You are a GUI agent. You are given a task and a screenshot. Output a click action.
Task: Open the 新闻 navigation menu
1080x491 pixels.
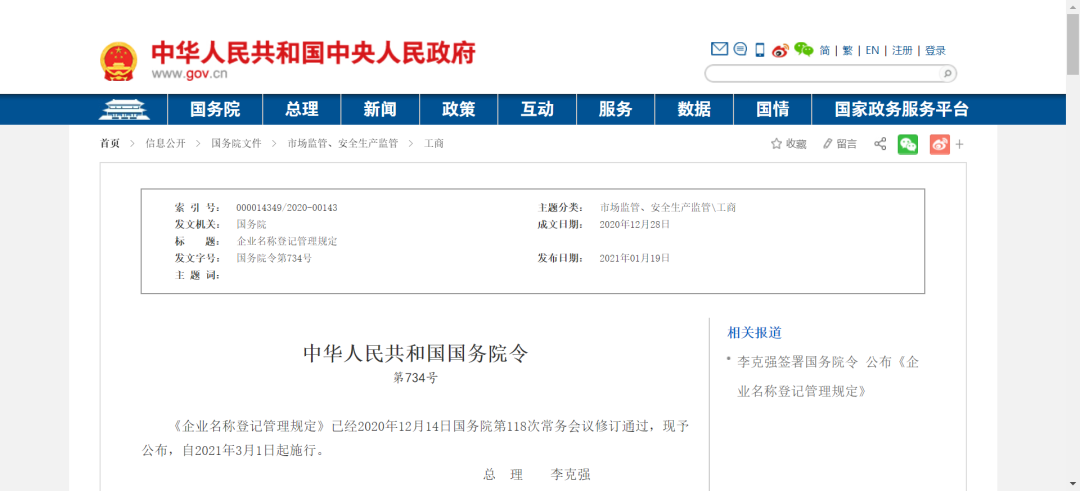380,109
